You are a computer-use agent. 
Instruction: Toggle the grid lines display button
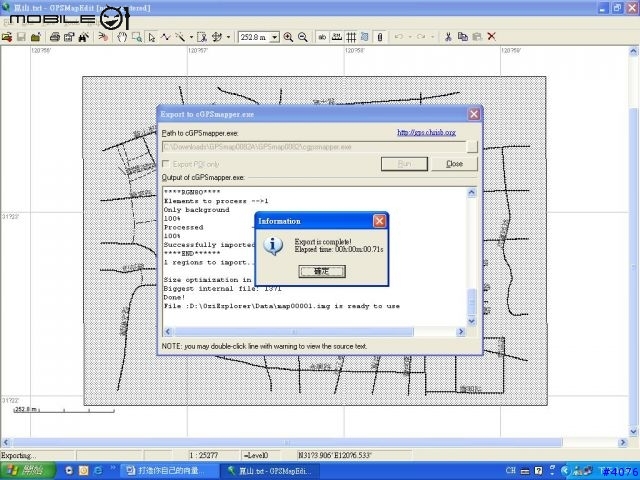[x=351, y=37]
